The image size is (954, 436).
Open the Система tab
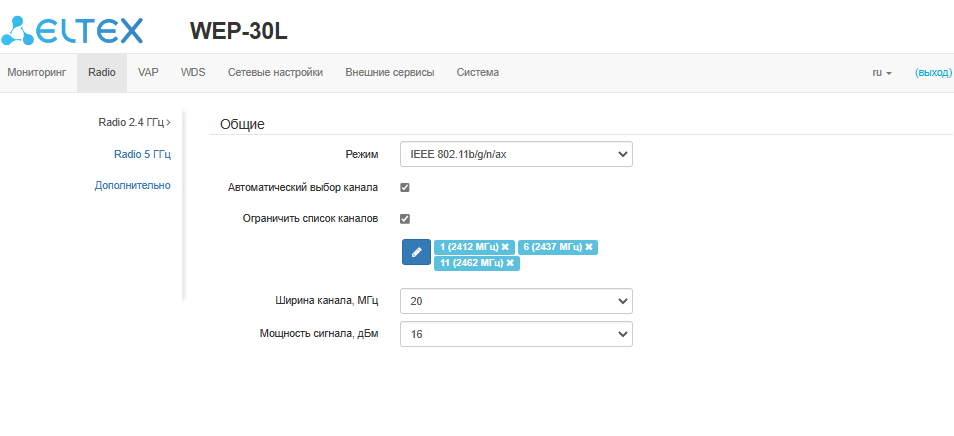(x=478, y=73)
